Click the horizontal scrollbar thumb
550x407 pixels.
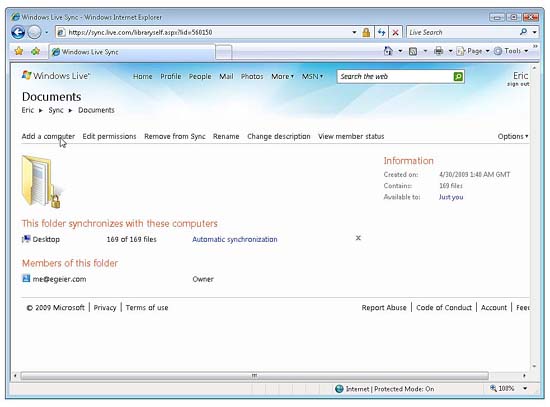[255, 376]
